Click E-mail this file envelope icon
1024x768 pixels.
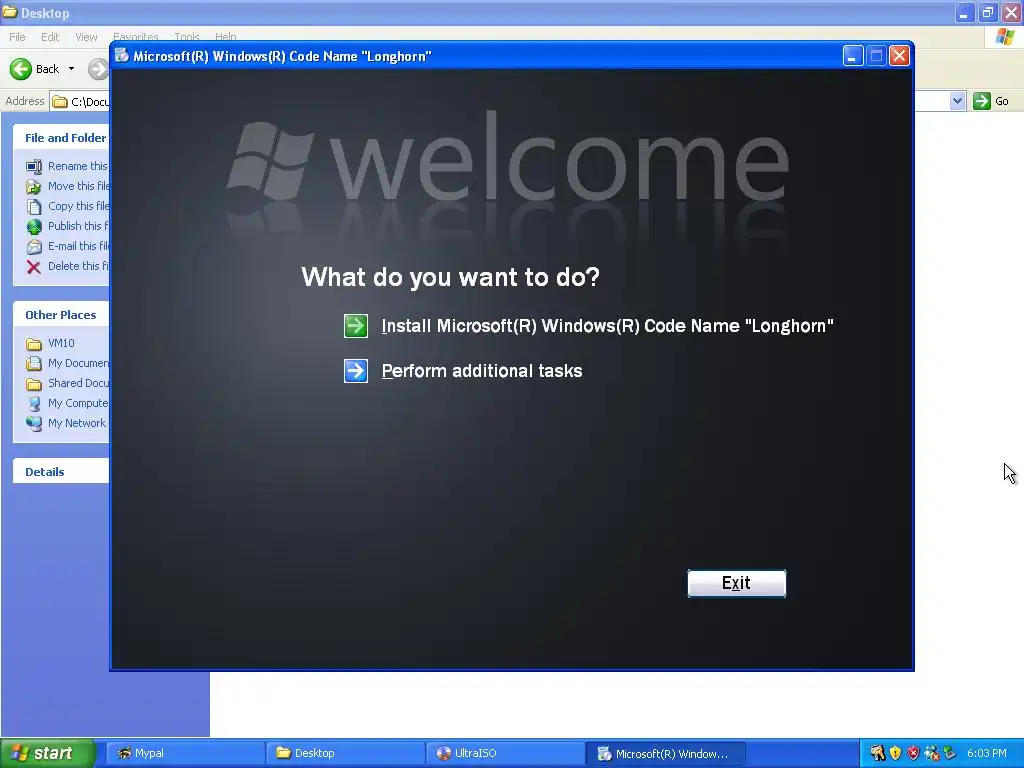coord(34,247)
